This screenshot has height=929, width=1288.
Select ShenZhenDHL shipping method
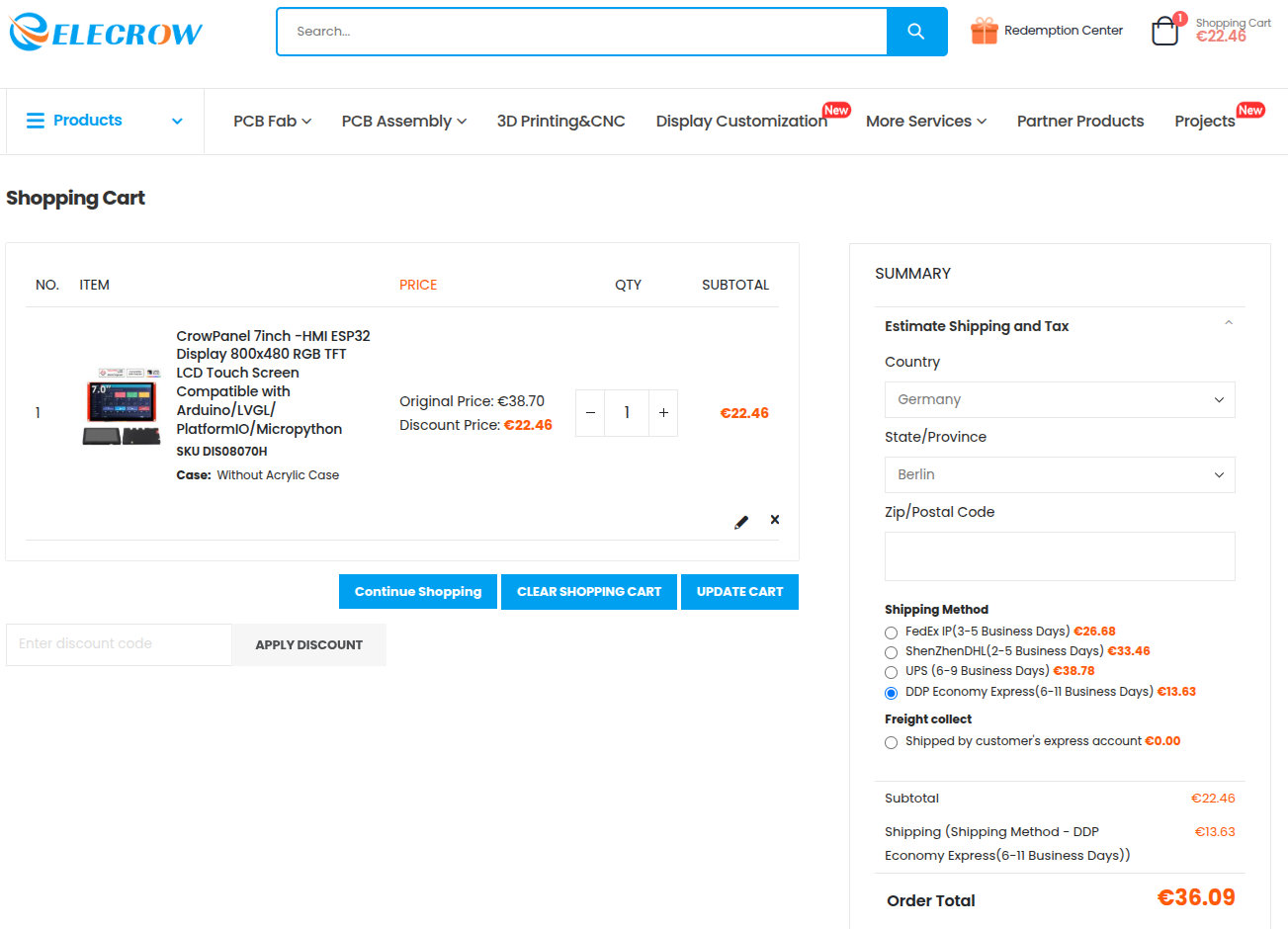pyautogui.click(x=891, y=652)
